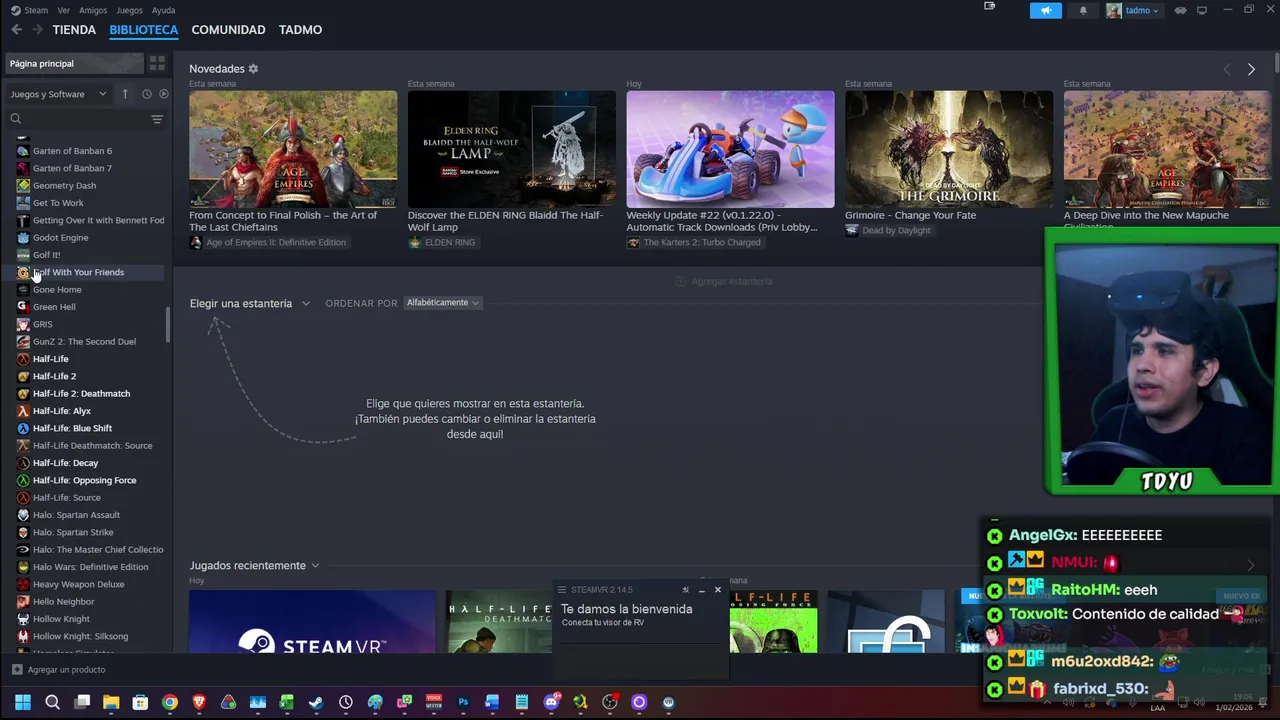Open the notifications bell
This screenshot has height=720, width=1280.
point(1083,10)
